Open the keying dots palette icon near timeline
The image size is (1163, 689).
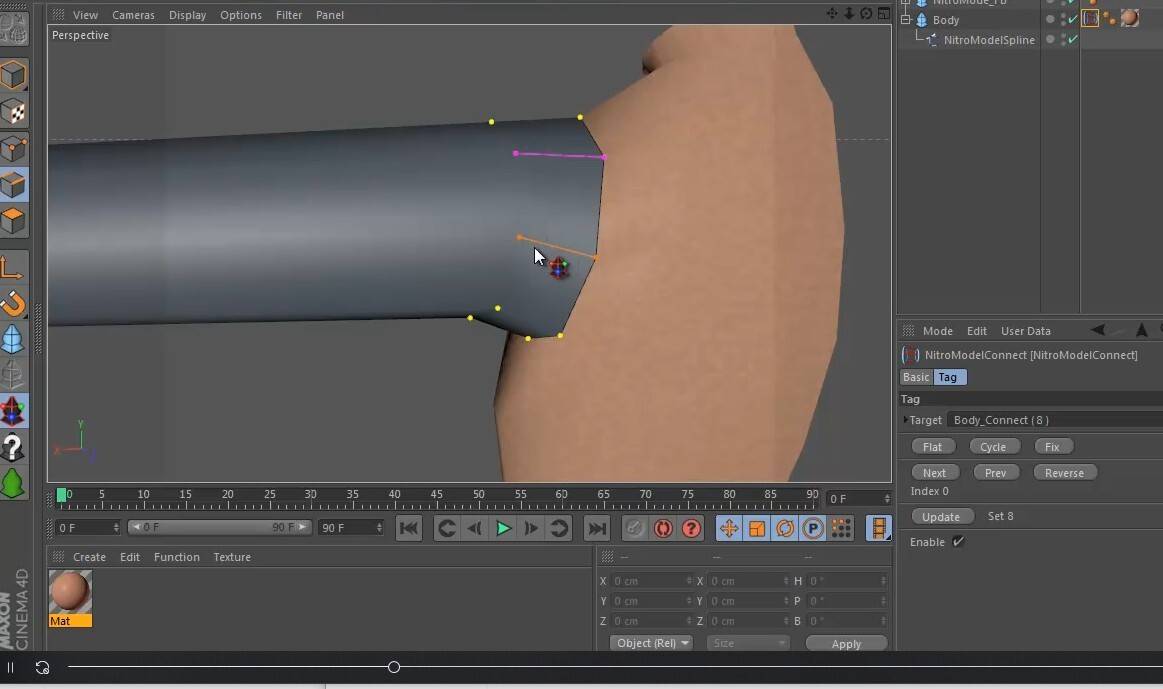(840, 528)
